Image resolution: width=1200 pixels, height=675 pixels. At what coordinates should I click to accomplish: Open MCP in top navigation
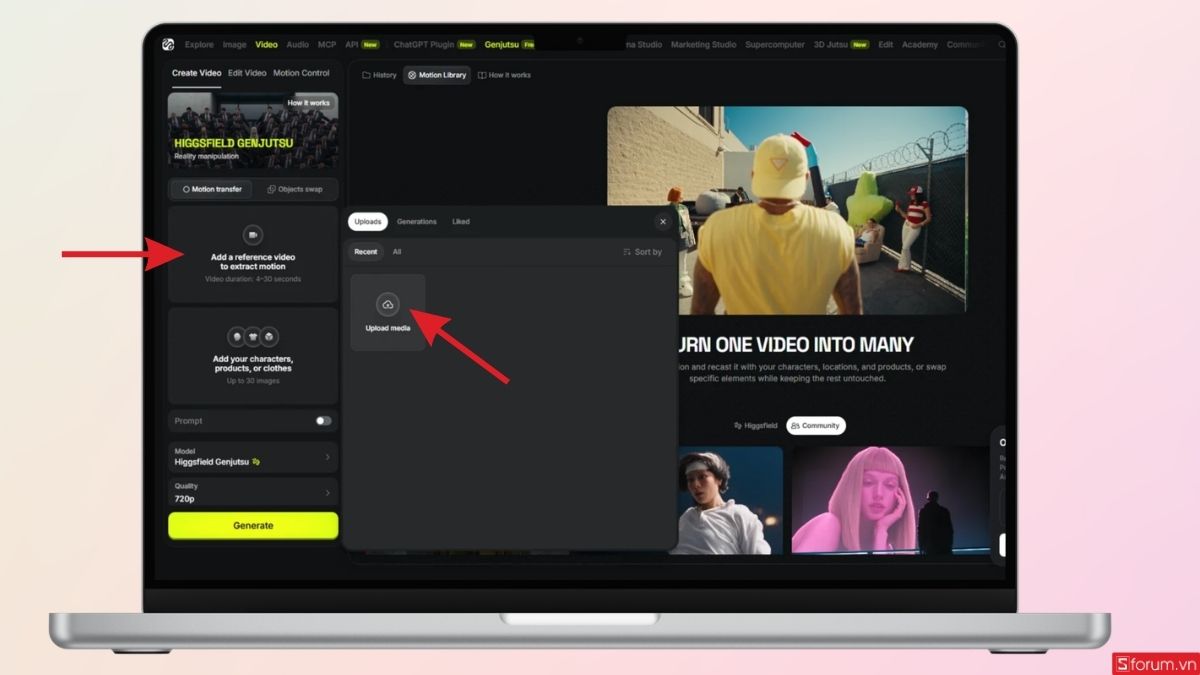pyautogui.click(x=327, y=45)
